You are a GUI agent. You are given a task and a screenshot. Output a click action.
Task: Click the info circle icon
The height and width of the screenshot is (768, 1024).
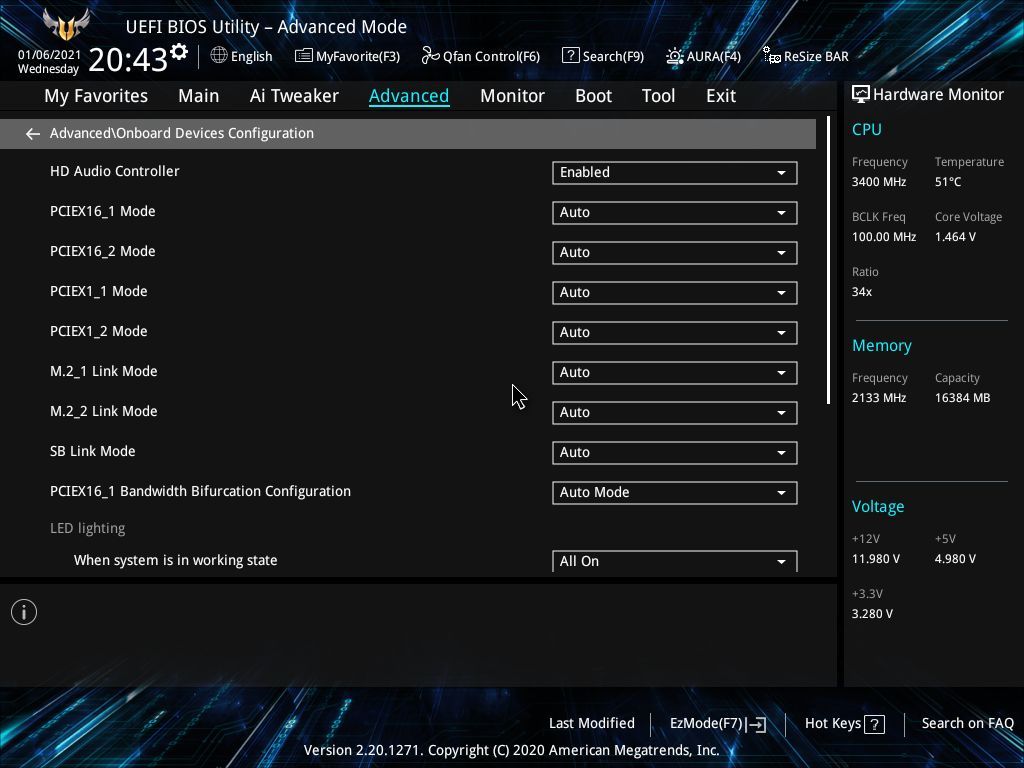[24, 612]
